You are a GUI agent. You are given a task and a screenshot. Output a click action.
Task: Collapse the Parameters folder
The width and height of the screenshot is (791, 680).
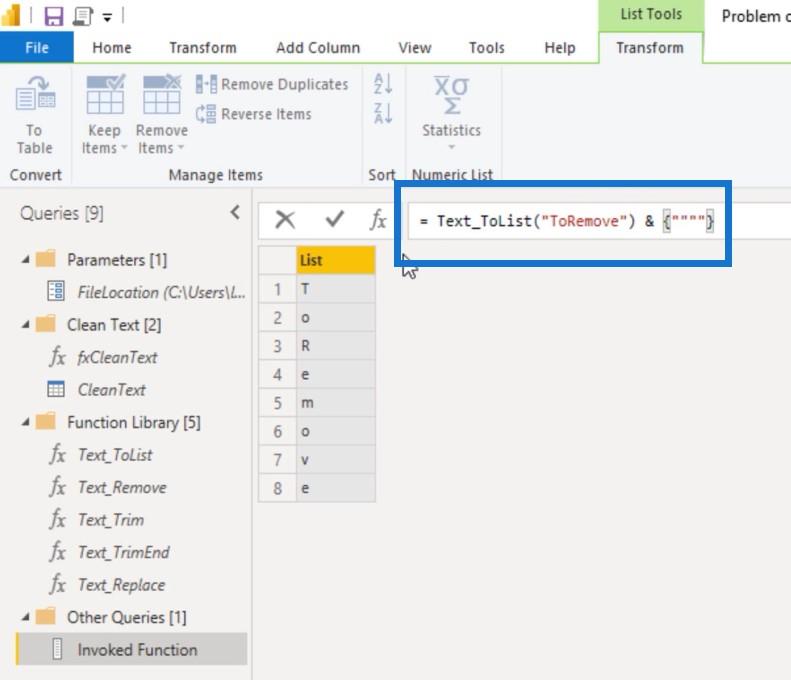click(x=25, y=260)
